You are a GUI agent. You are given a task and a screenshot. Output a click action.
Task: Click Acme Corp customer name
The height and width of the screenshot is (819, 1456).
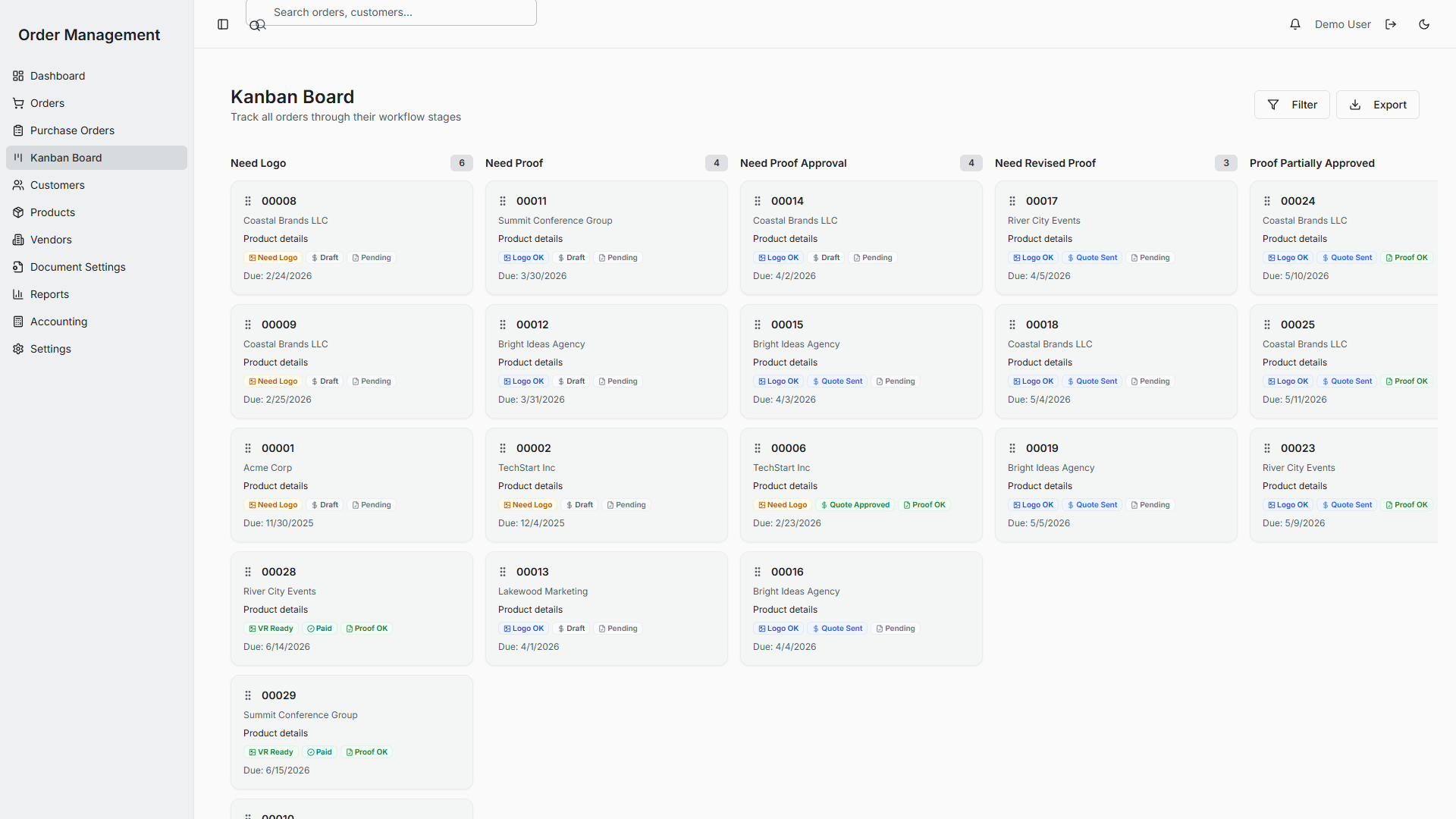[268, 468]
